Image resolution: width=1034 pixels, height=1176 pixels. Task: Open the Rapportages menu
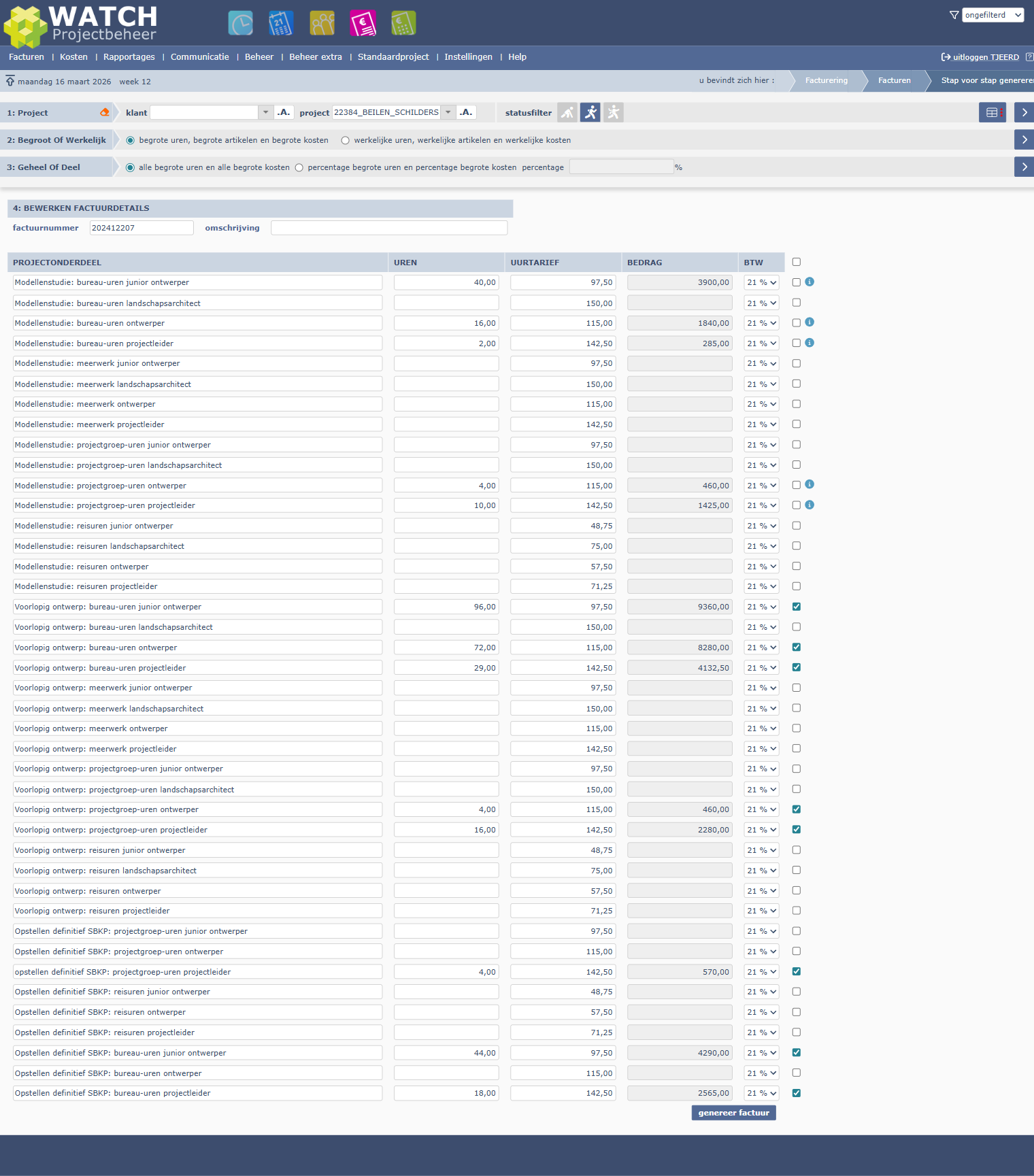[x=129, y=57]
